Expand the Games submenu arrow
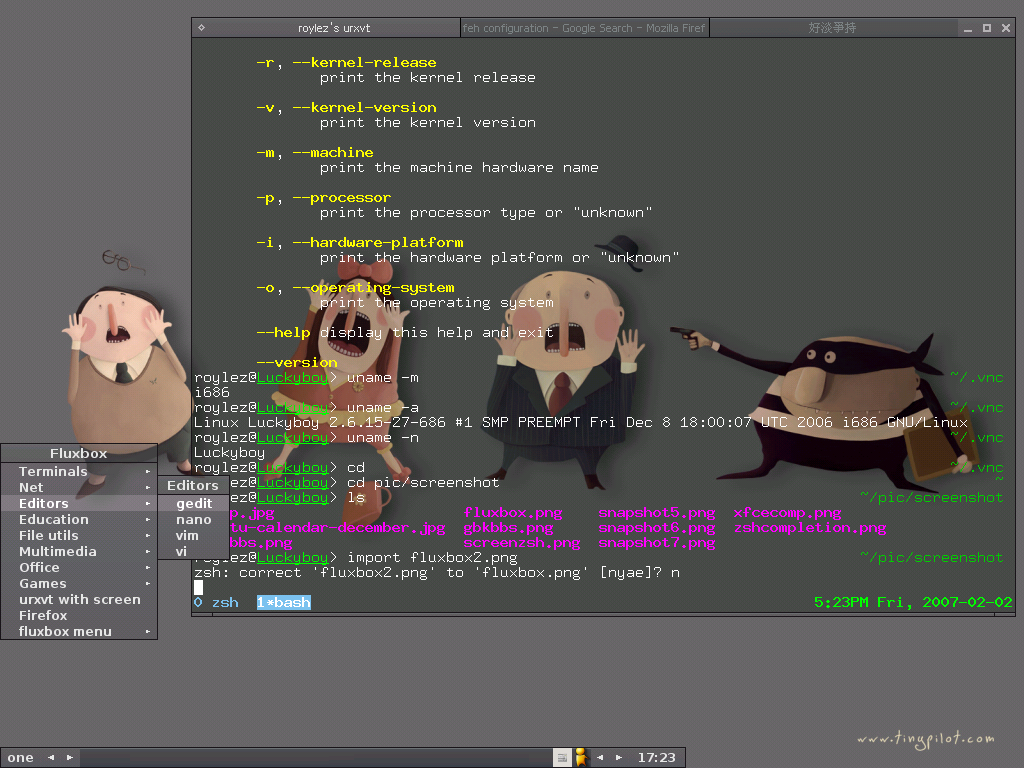Viewport: 1024px width, 768px height. [148, 584]
